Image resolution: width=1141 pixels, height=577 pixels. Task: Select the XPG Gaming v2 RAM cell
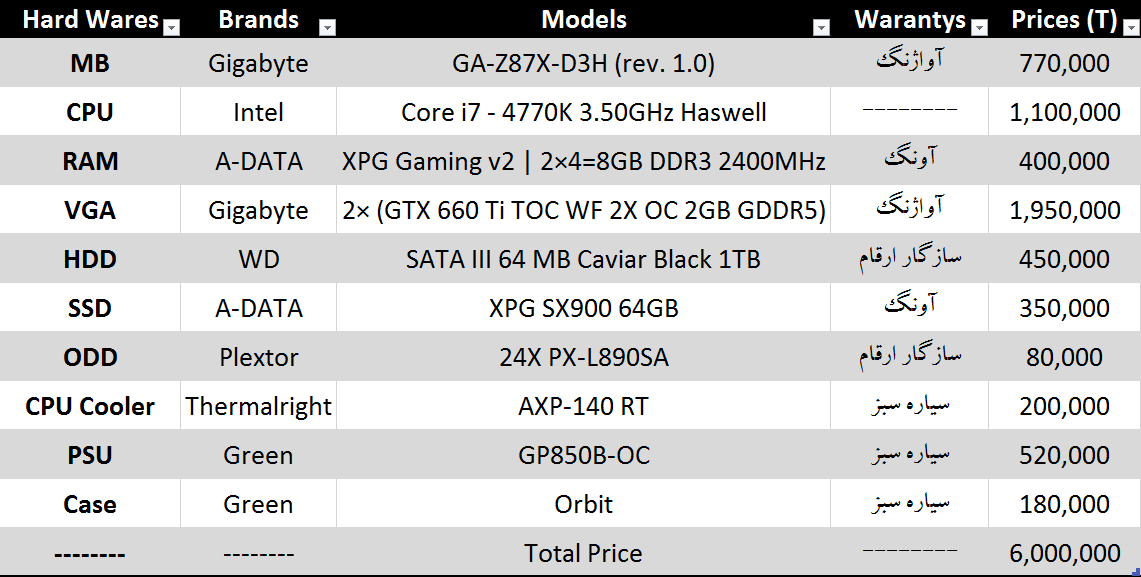[x=584, y=162]
